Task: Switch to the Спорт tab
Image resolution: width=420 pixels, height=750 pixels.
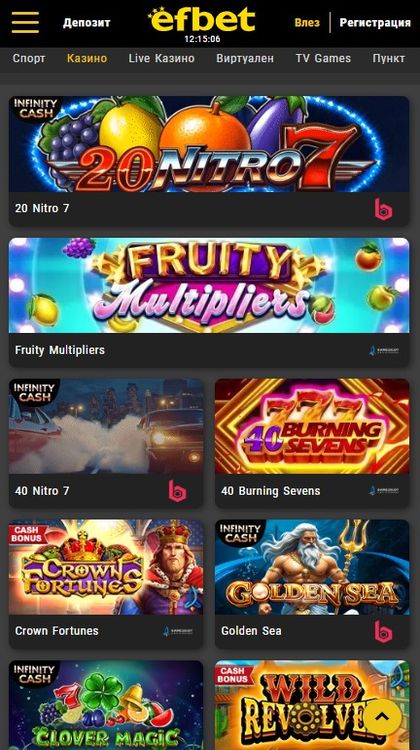Action: pos(29,58)
